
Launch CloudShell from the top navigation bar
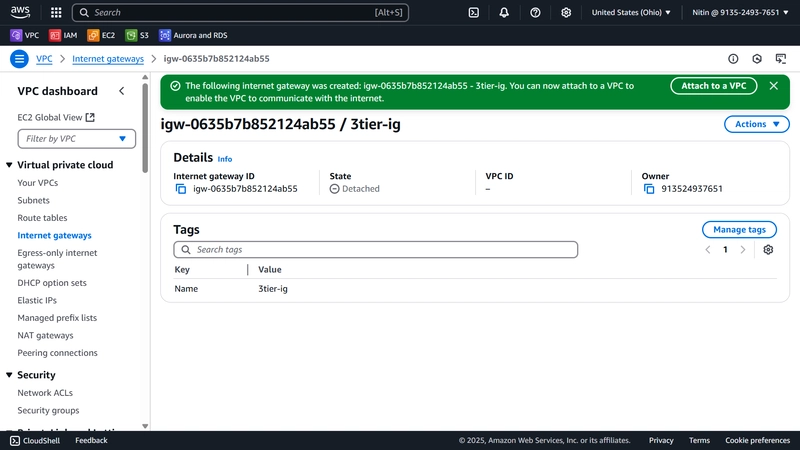click(x=473, y=12)
